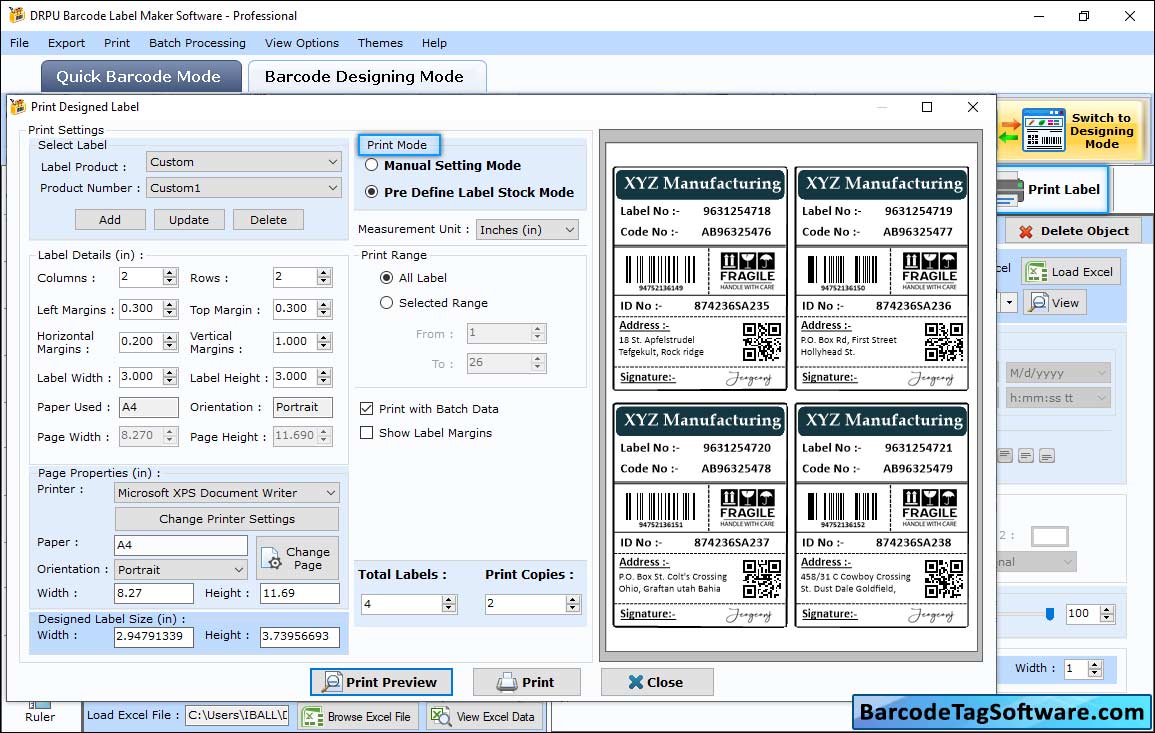This screenshot has width=1155, height=733.
Task: Click the Total Labels input field
Action: [401, 604]
